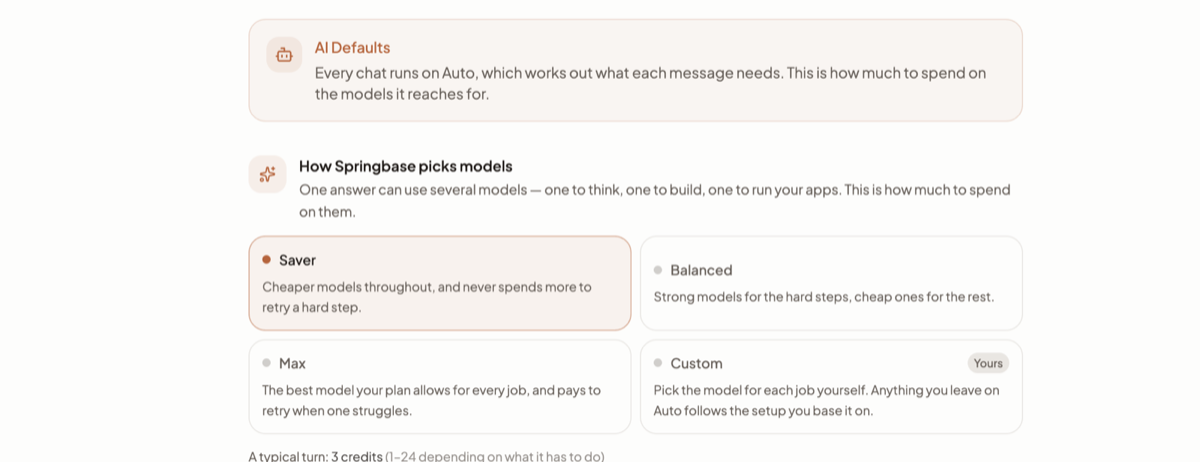Choose the Custom spending card
The width and height of the screenshot is (1200, 462).
pos(831,387)
